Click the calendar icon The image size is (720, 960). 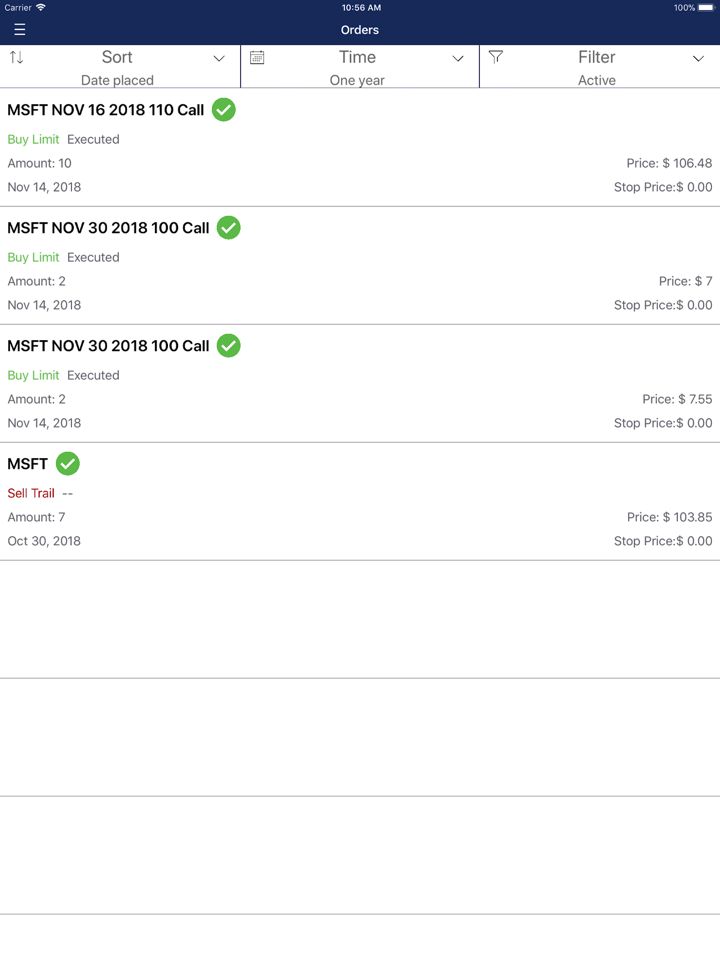(x=257, y=58)
